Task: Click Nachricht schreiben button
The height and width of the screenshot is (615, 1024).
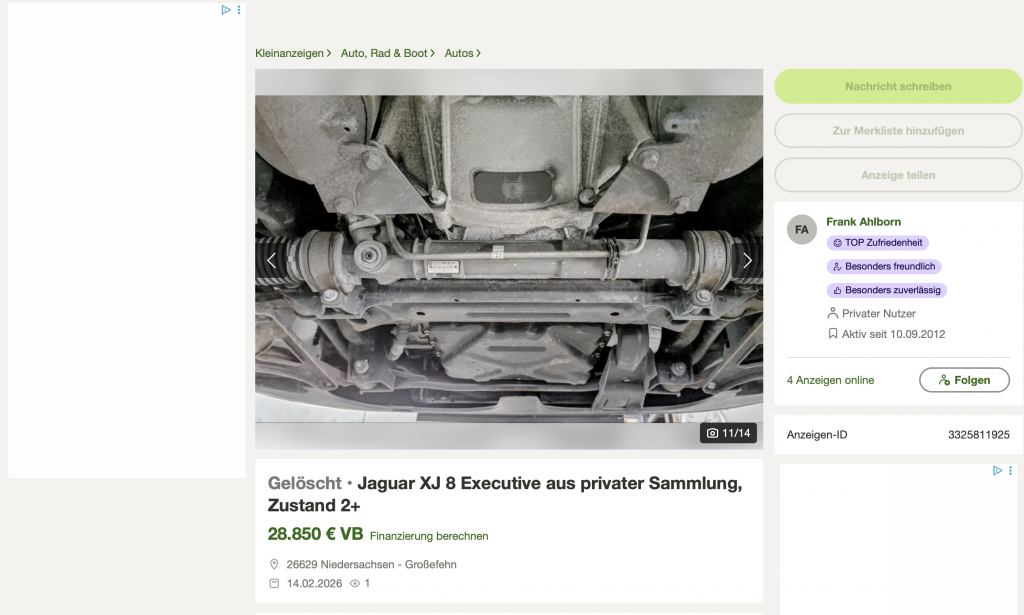Action: (x=898, y=86)
